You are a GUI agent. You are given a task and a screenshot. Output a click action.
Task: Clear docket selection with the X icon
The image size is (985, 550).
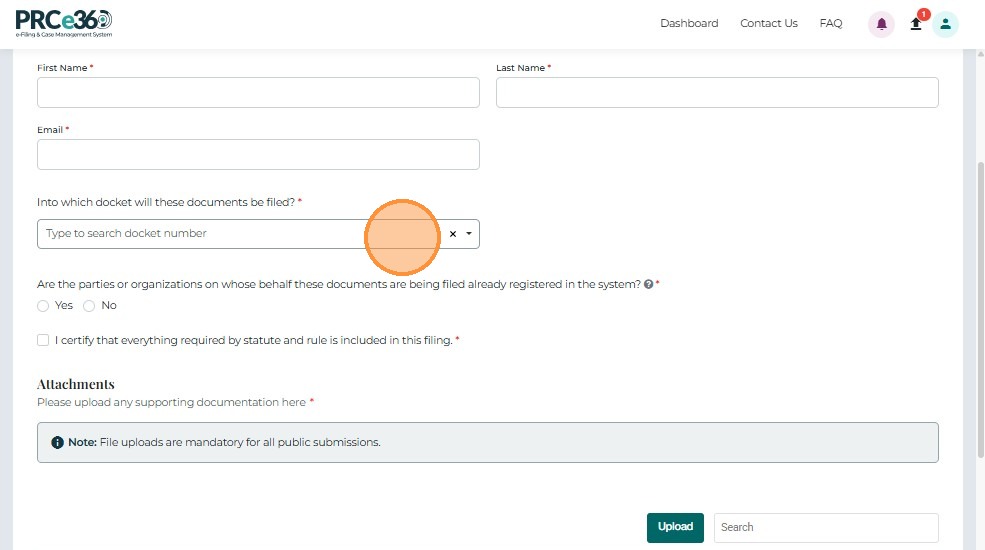pos(452,234)
